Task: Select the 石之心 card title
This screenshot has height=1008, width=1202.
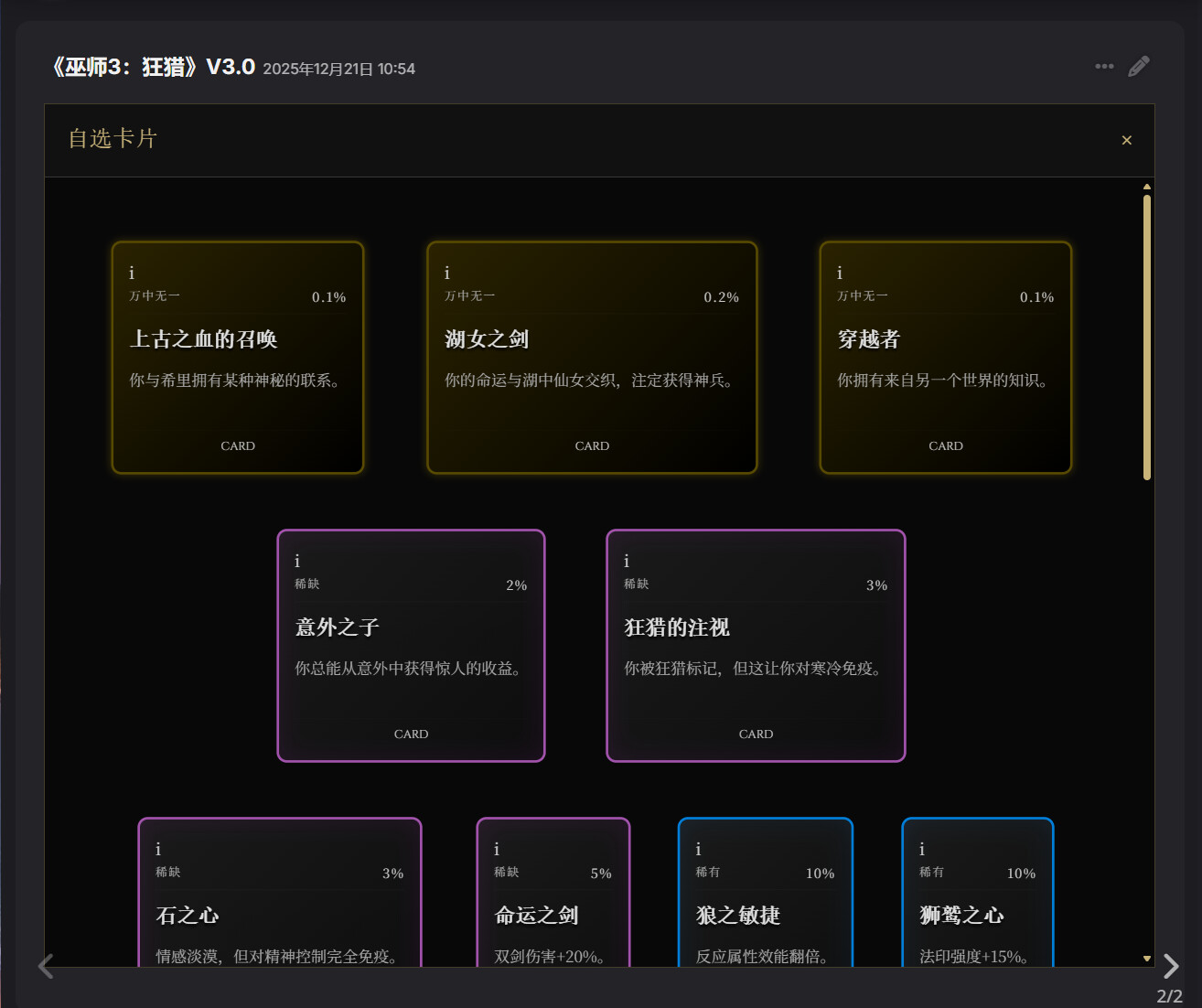Action: (188, 916)
